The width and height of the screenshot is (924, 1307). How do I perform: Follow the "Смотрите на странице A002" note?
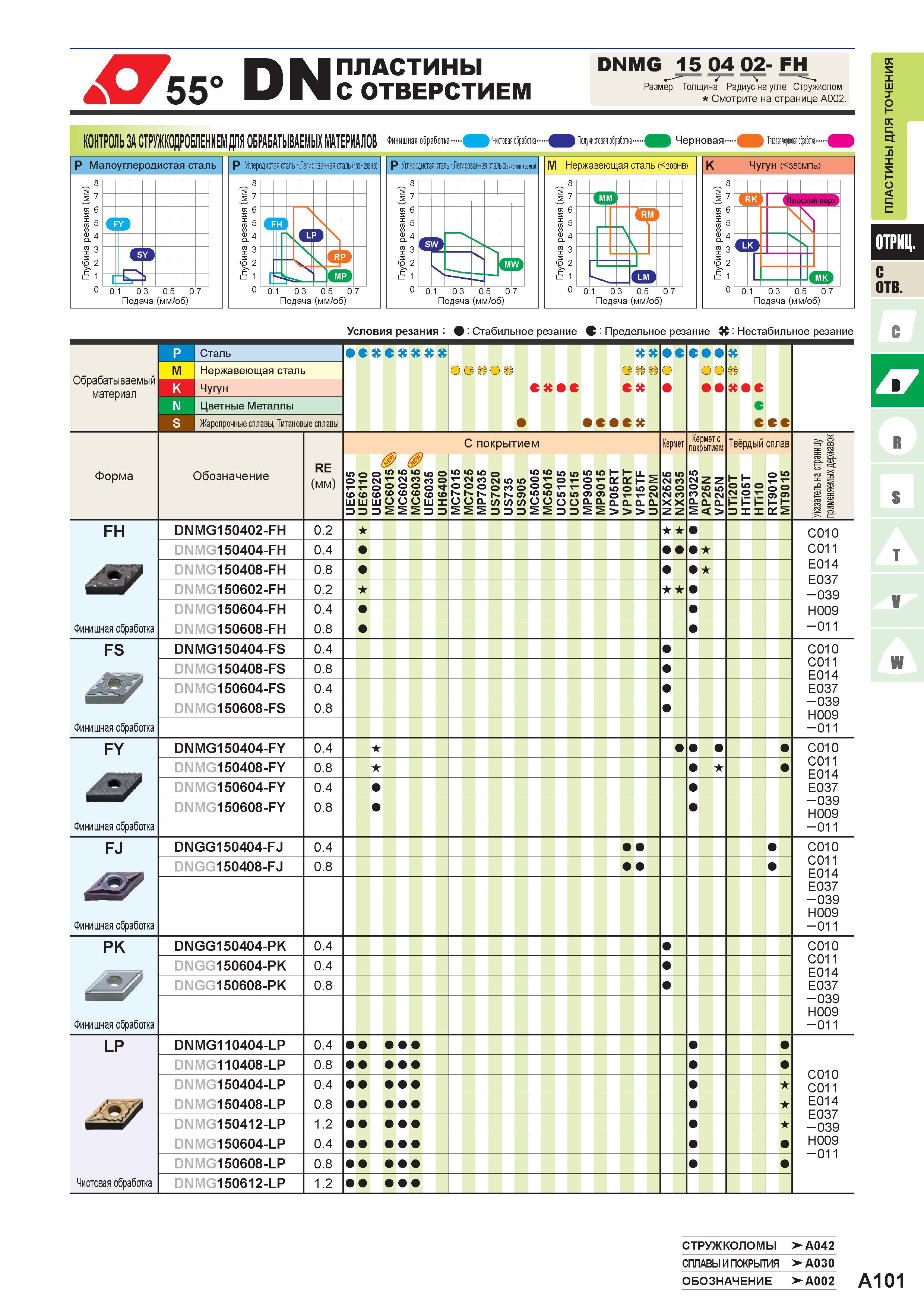775,98
